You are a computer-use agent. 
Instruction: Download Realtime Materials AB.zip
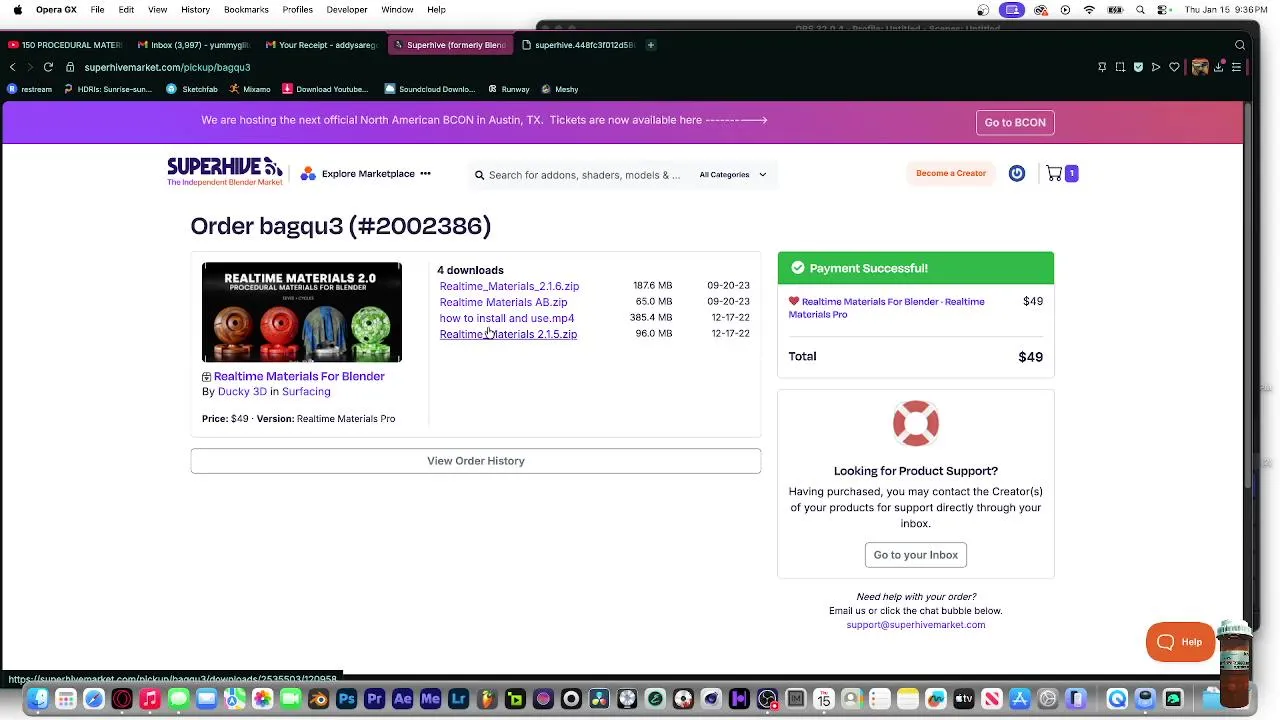tap(503, 302)
